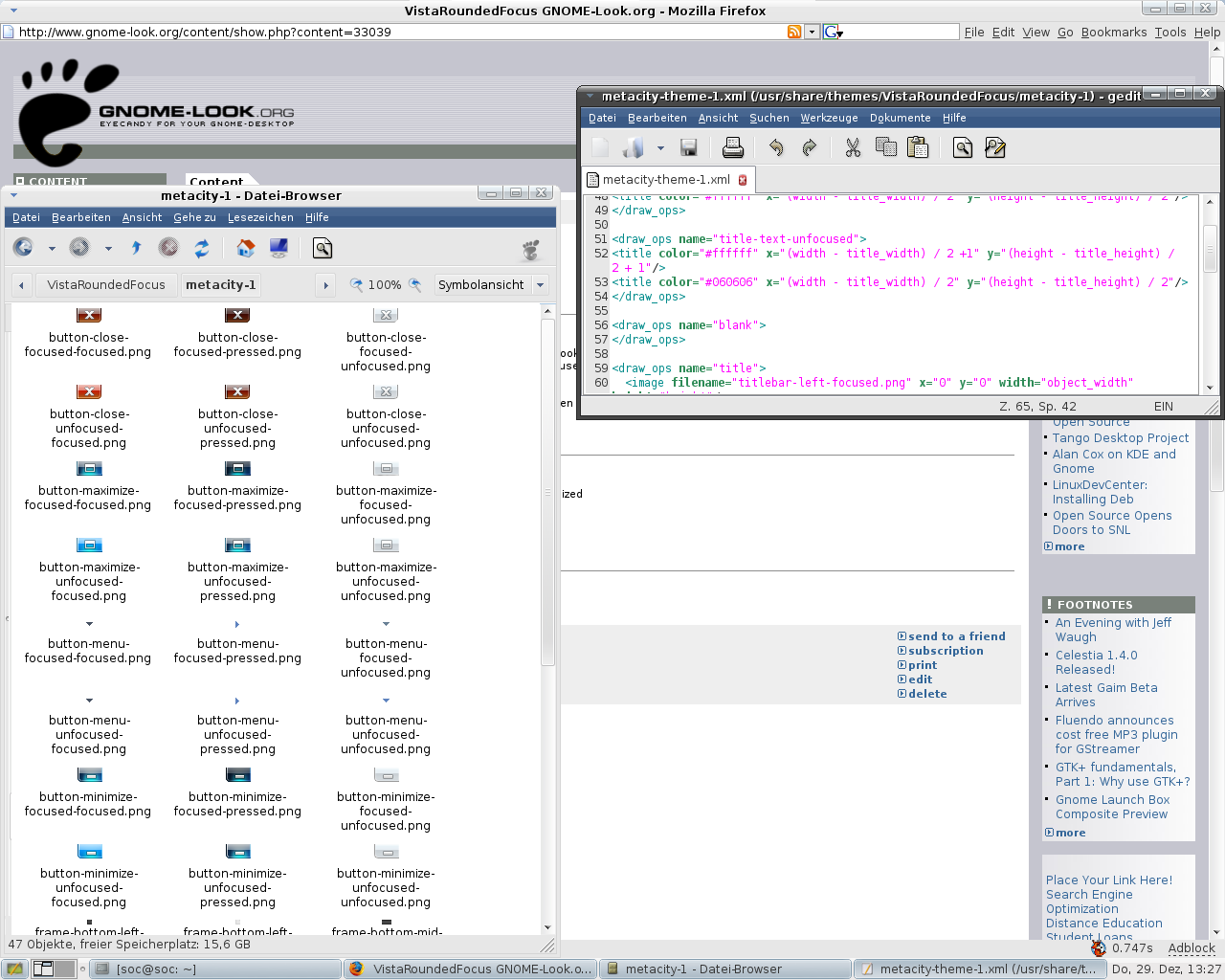Image resolution: width=1225 pixels, height=980 pixels.
Task: Click the subscription link on the webpage
Action: (946, 651)
